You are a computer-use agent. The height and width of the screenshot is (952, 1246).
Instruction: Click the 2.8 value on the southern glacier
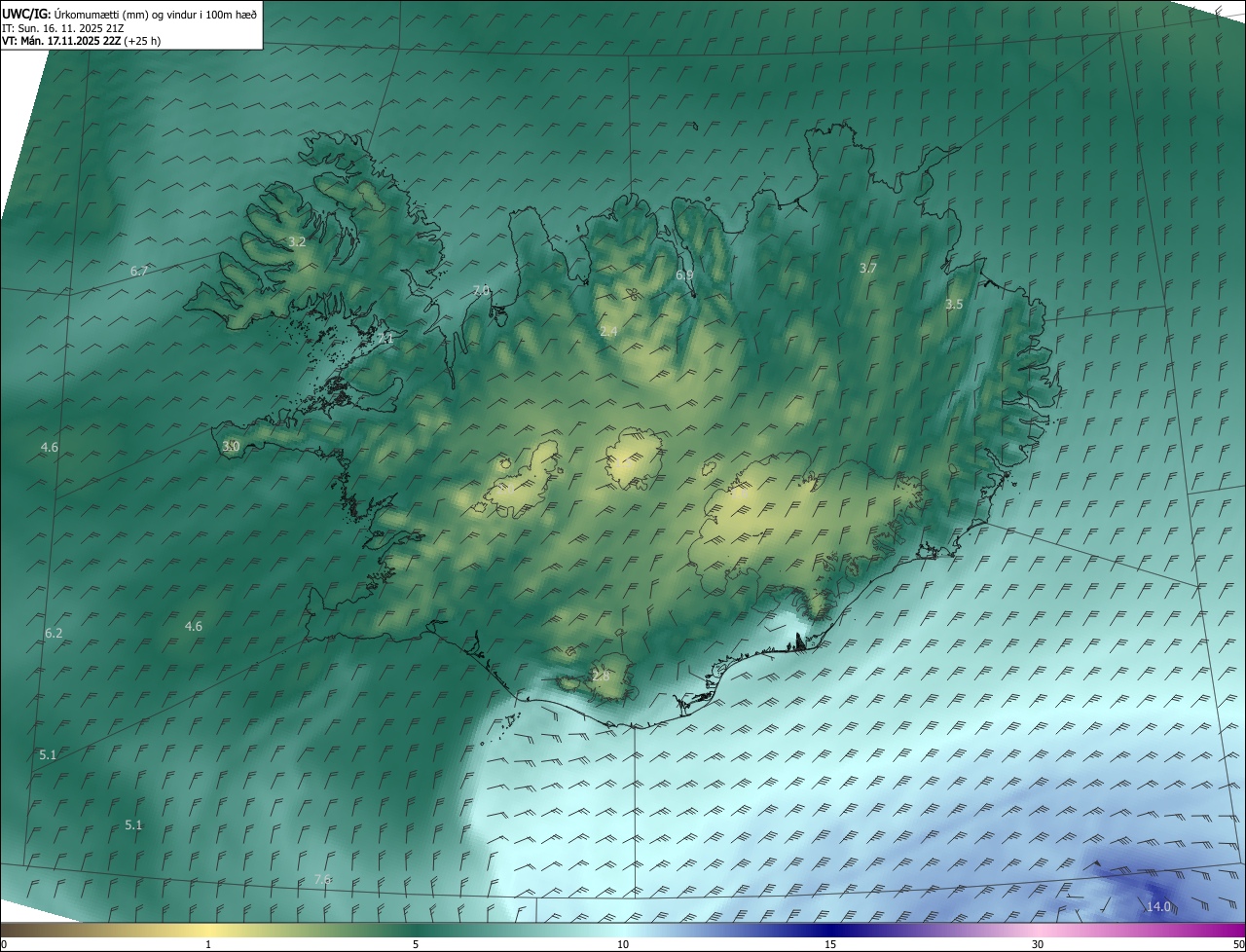click(x=601, y=676)
